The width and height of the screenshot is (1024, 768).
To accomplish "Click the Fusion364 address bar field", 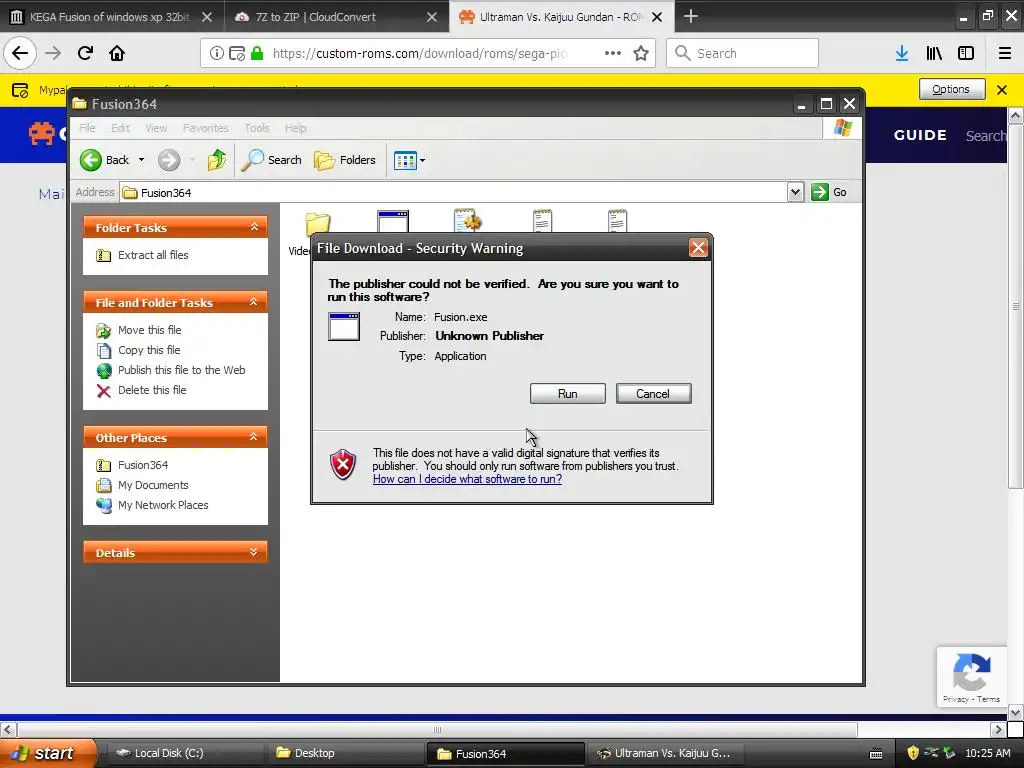I will click(x=454, y=192).
